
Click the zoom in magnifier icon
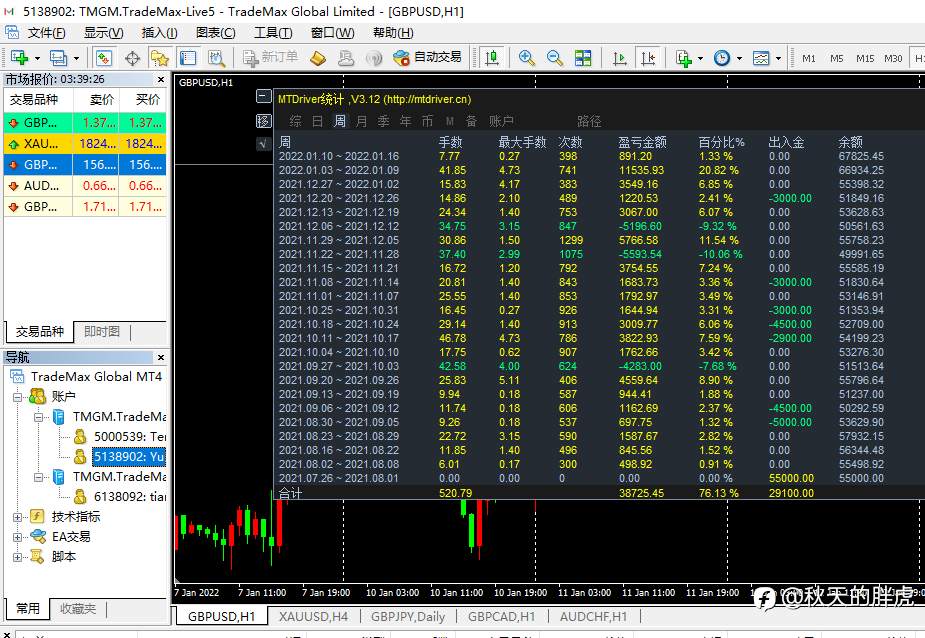526,58
